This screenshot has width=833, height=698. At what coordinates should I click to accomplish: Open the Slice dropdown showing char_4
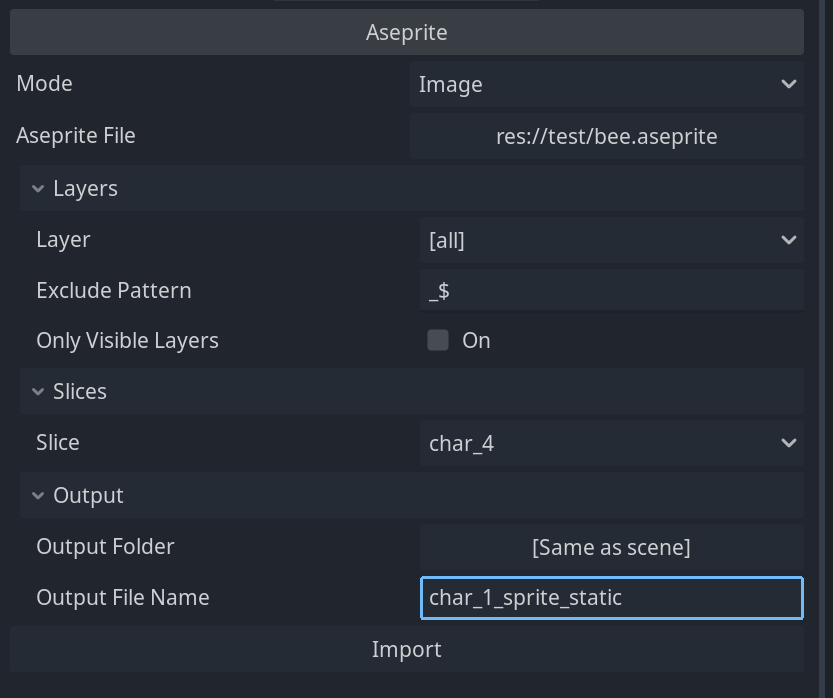611,443
